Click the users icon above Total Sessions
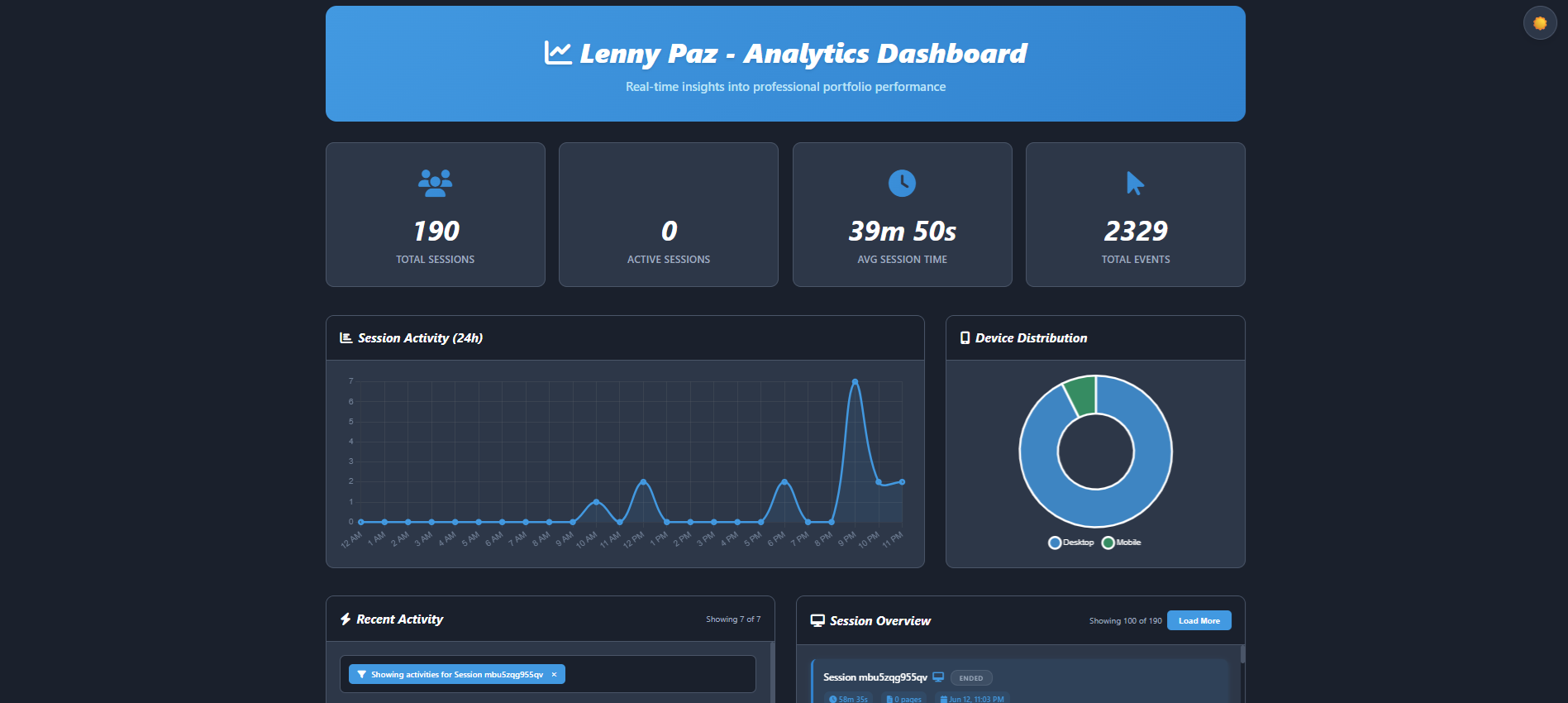This screenshot has width=1568, height=703. [x=435, y=183]
